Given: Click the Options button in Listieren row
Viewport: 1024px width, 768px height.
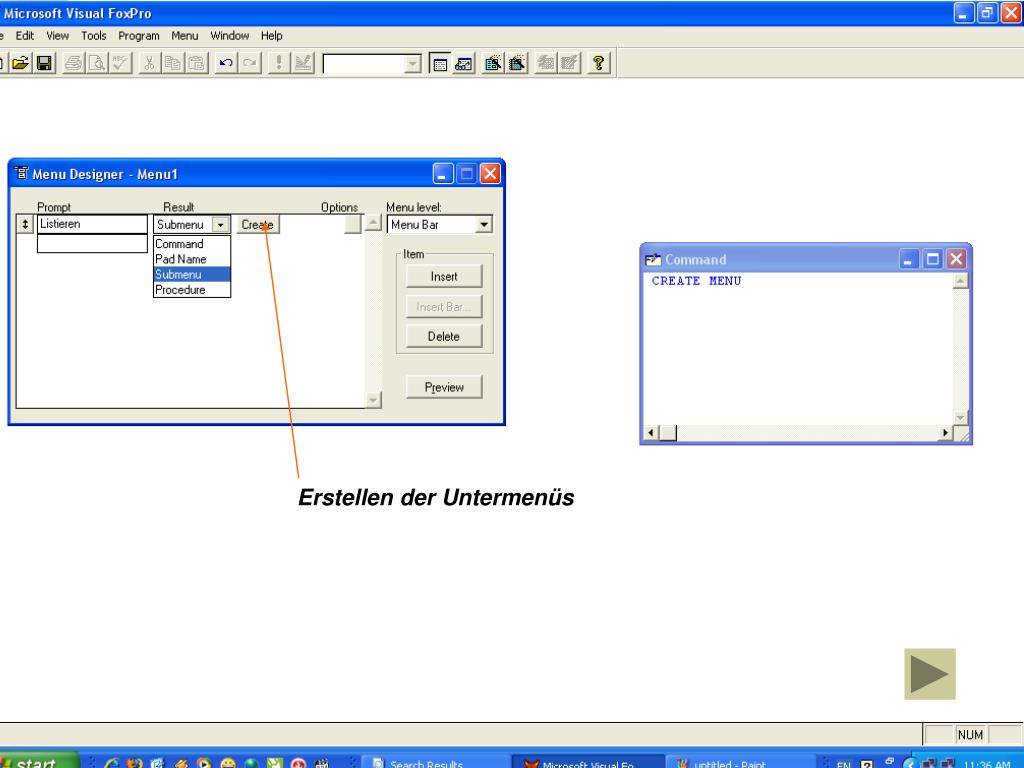Looking at the screenshot, I should tap(353, 224).
